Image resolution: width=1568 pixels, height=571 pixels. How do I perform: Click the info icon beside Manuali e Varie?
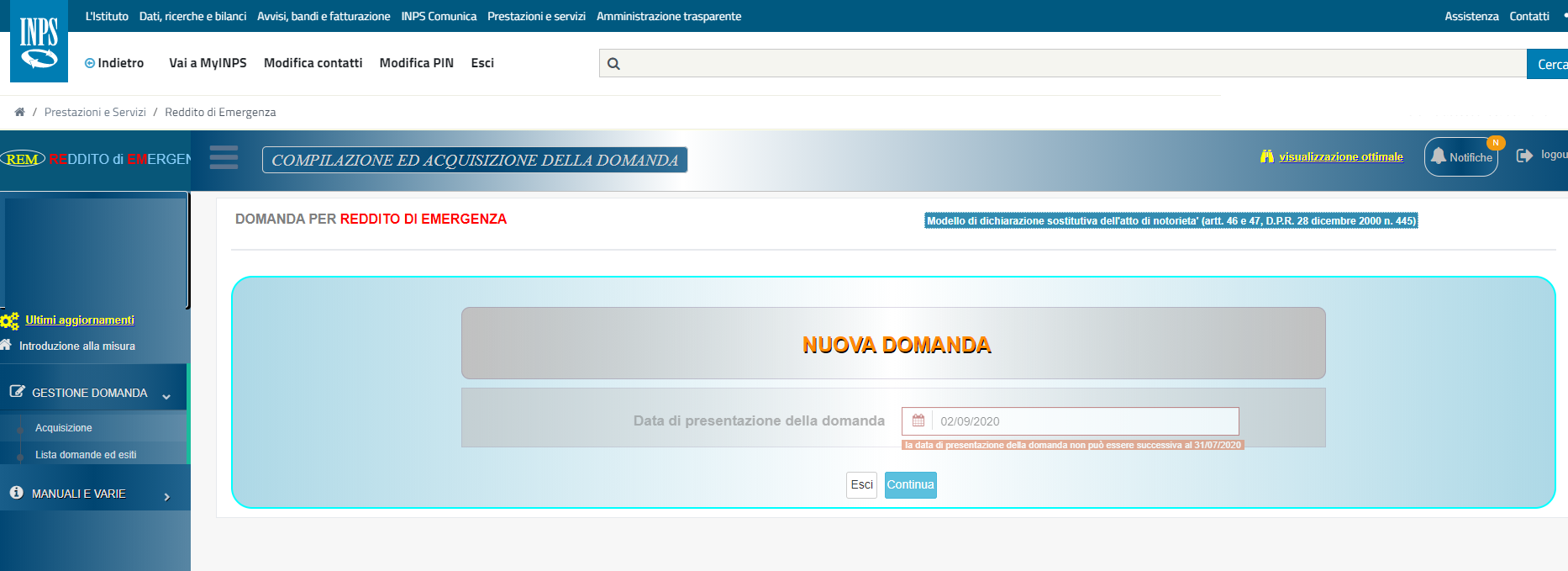17,493
